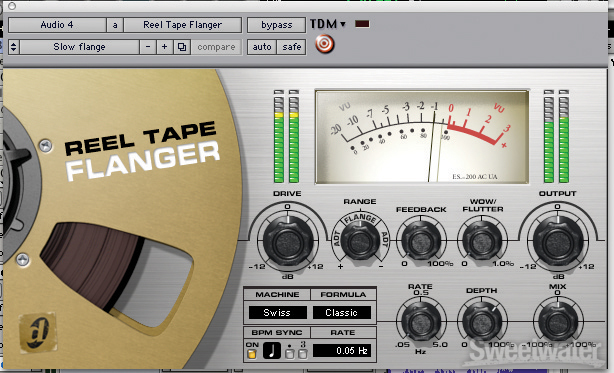Toggle BPM Sync ON button

click(252, 354)
